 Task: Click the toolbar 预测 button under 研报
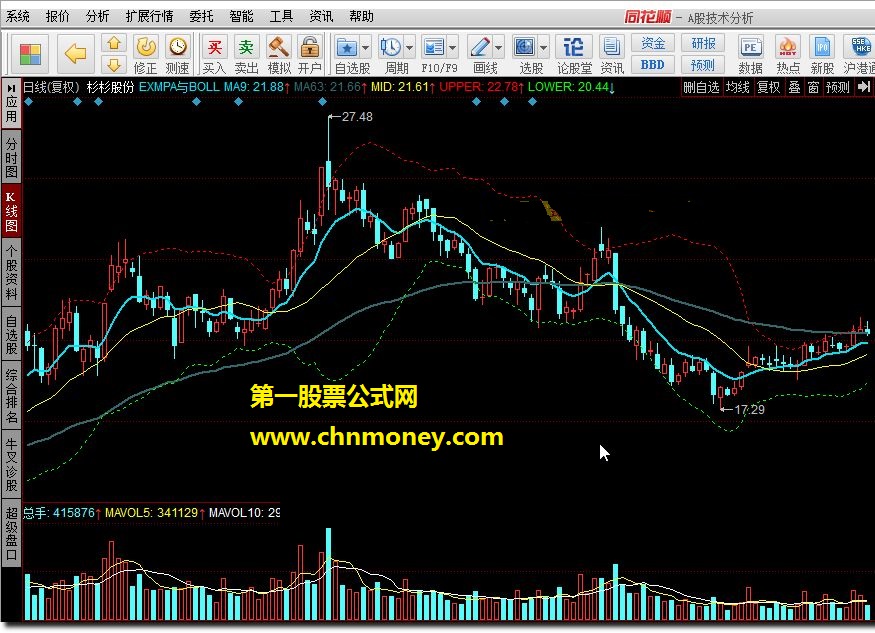(703, 65)
